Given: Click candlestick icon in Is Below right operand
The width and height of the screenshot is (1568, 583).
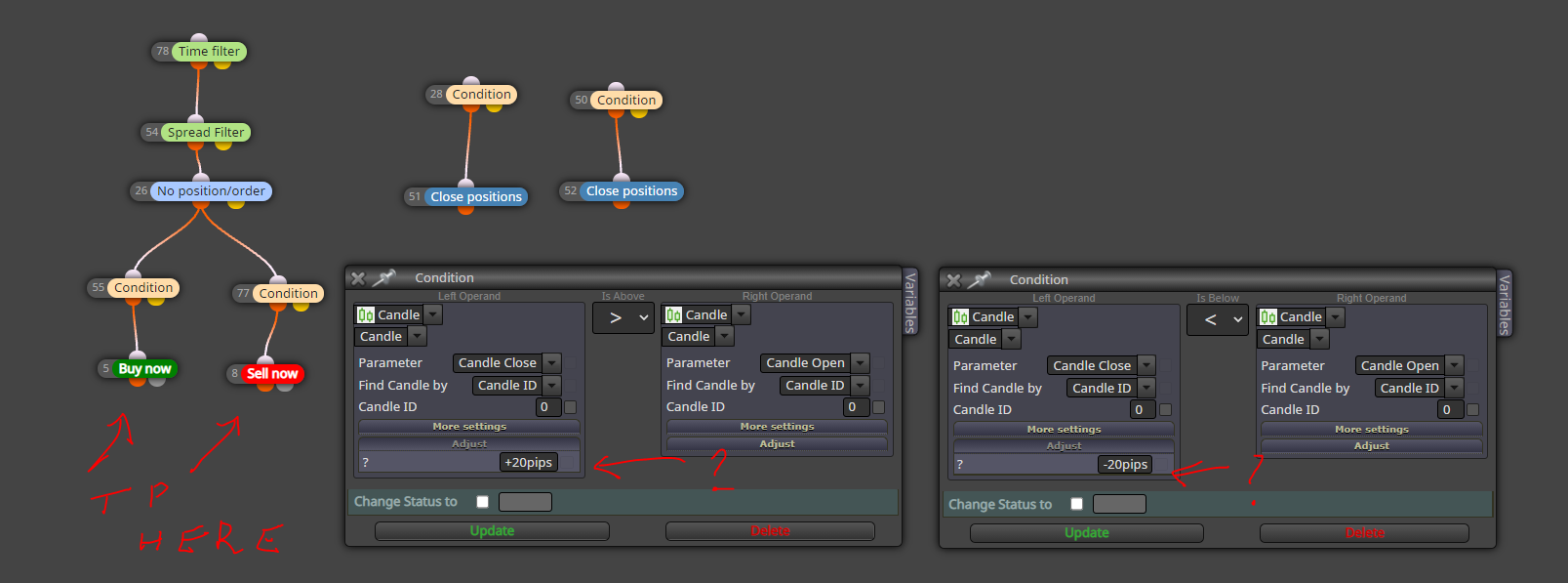Looking at the screenshot, I should pyautogui.click(x=1268, y=316).
